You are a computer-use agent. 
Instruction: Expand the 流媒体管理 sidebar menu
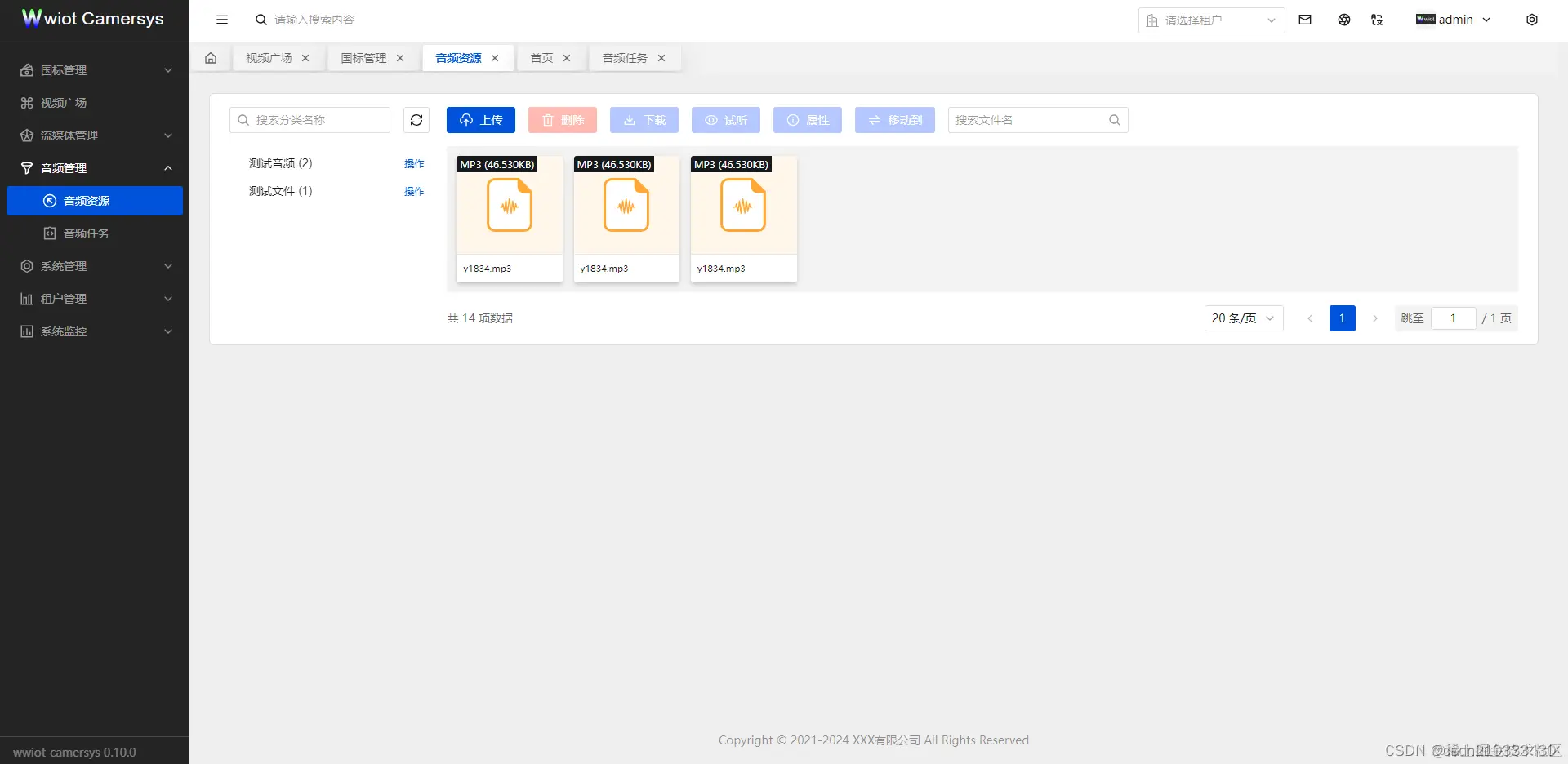pyautogui.click(x=95, y=135)
